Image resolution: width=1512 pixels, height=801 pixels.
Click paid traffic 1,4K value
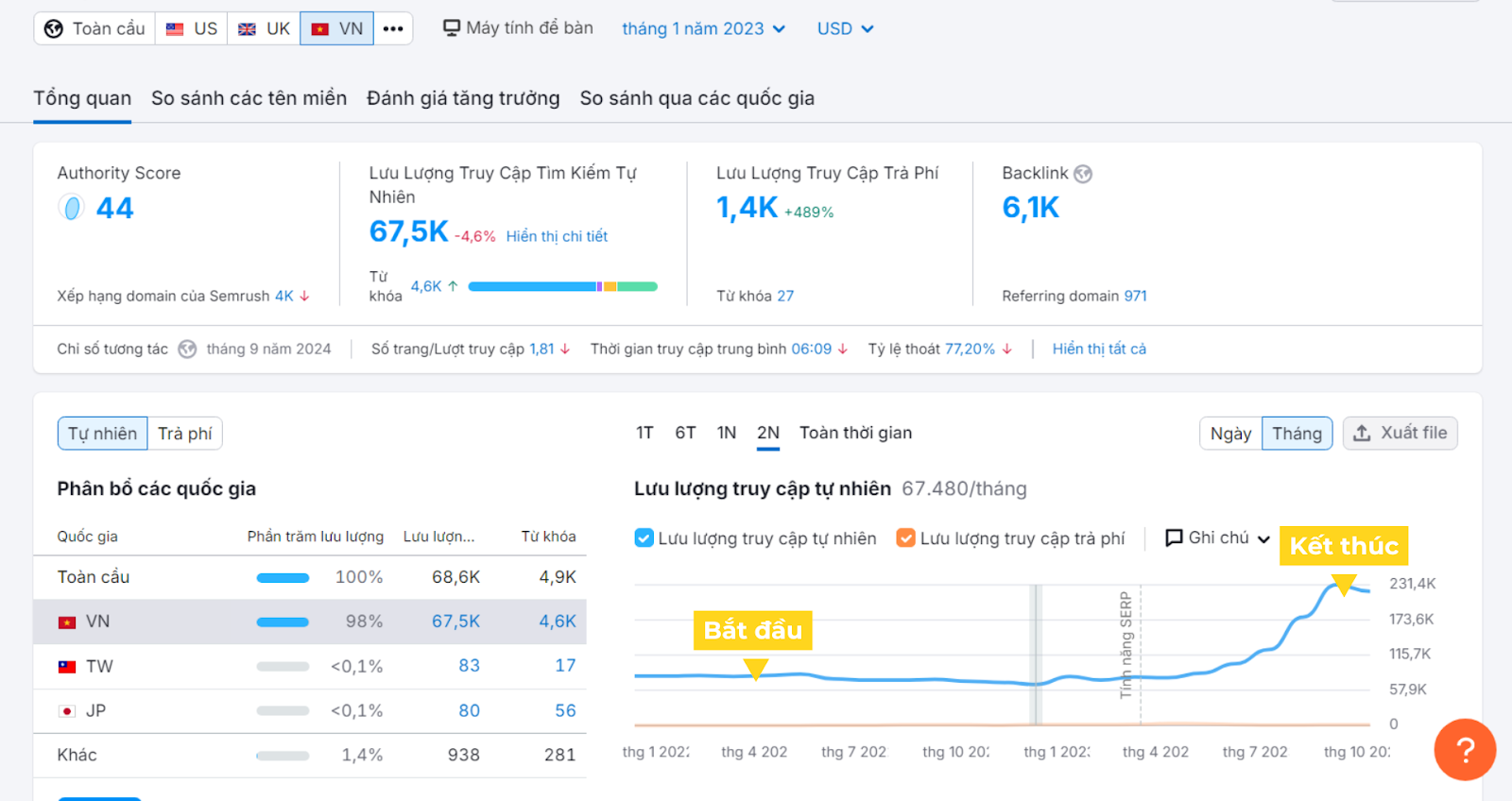tap(747, 207)
